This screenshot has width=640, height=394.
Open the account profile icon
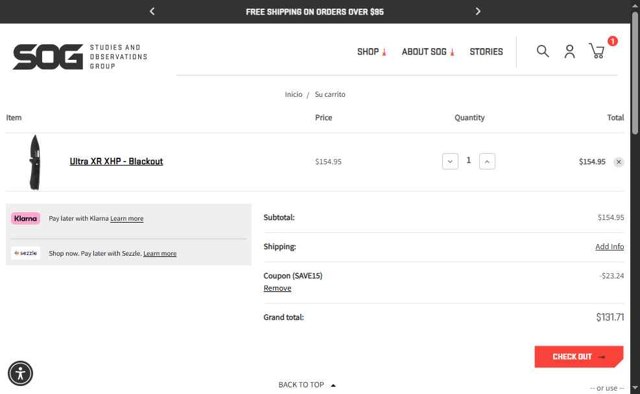[x=570, y=51]
